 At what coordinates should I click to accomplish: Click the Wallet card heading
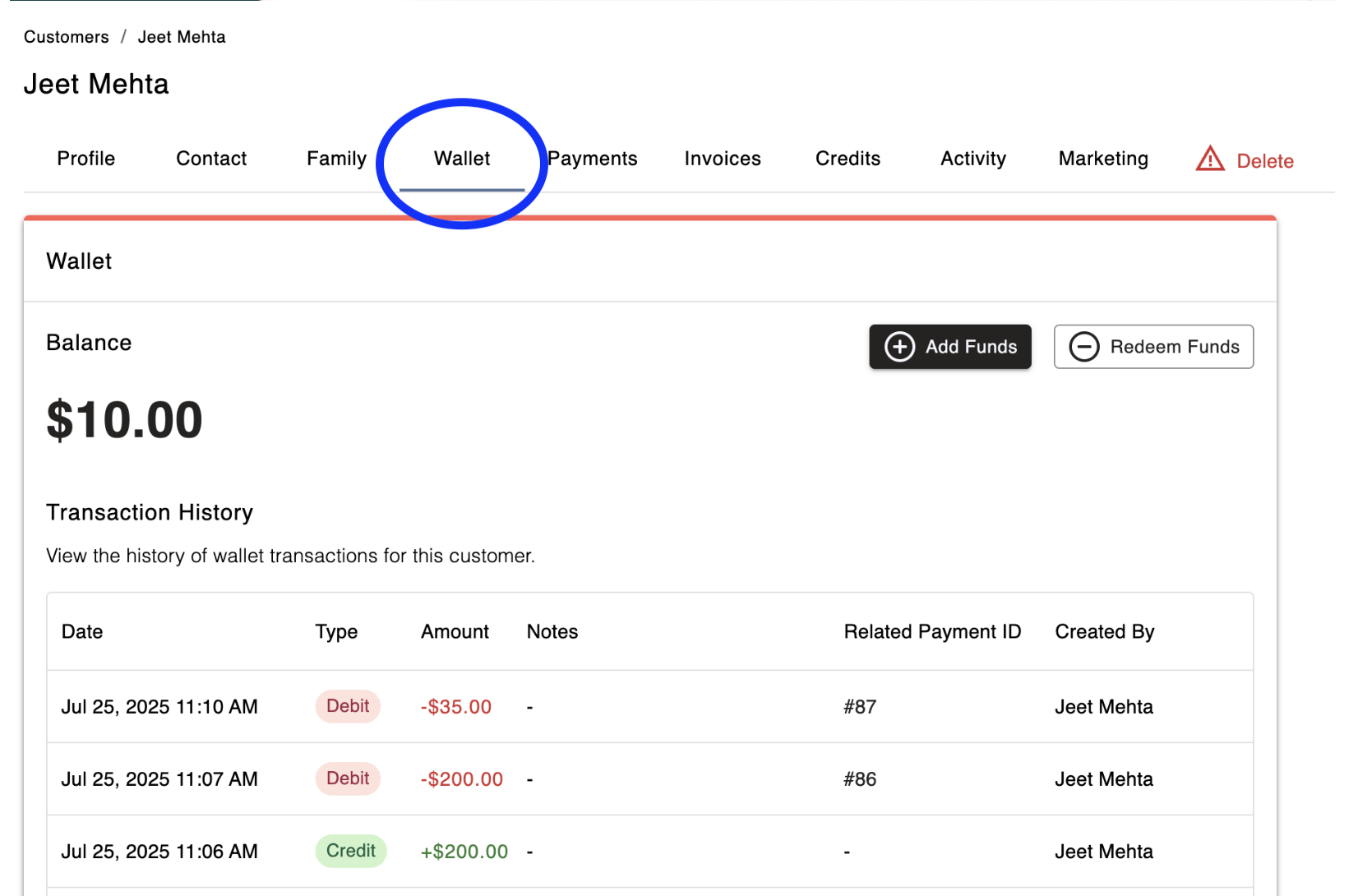point(79,261)
